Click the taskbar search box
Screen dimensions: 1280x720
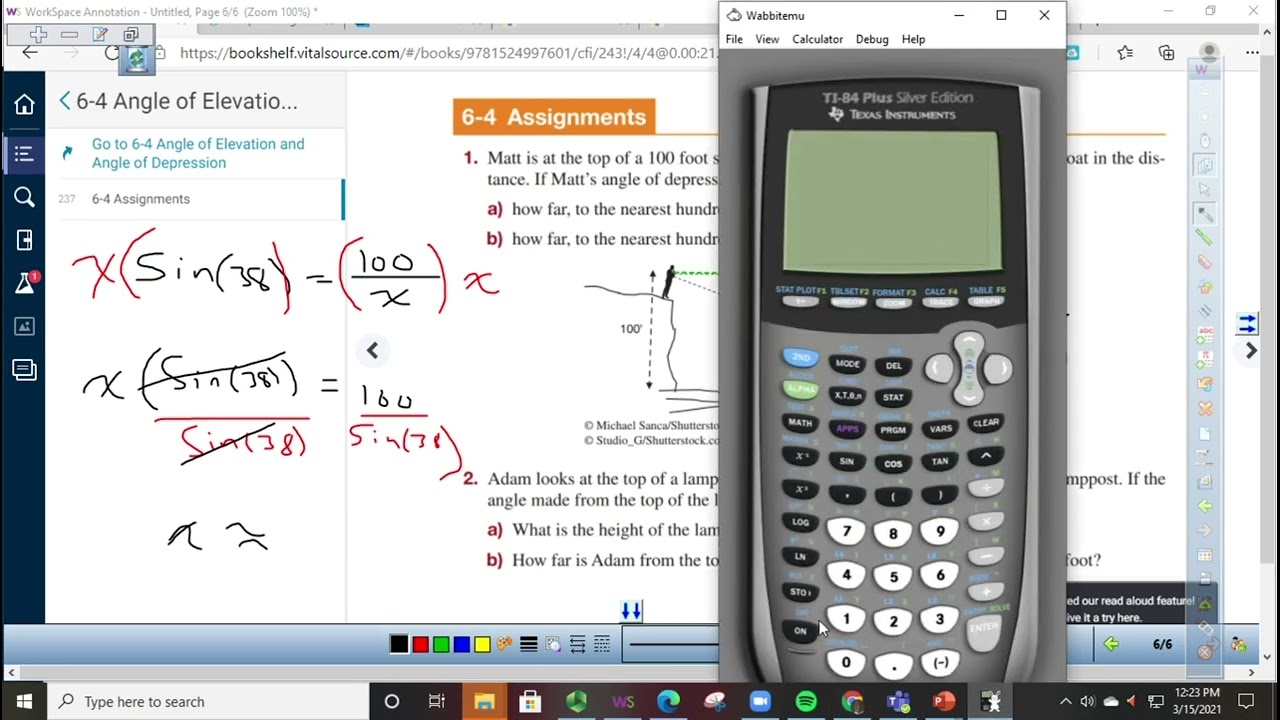point(208,701)
